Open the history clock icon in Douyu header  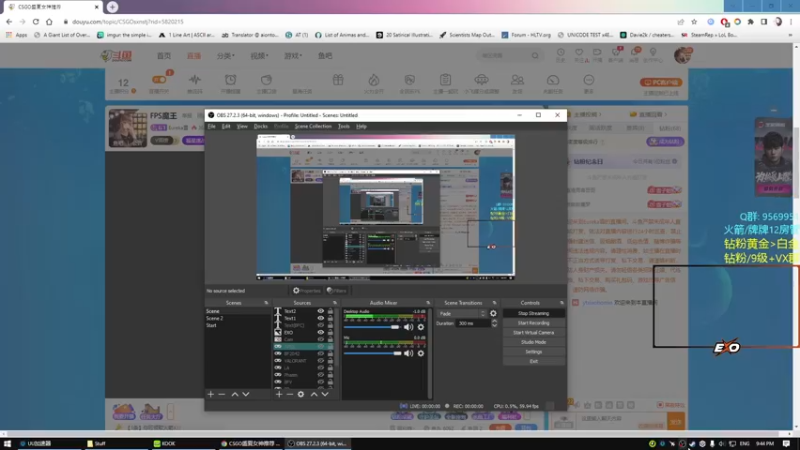point(561,53)
